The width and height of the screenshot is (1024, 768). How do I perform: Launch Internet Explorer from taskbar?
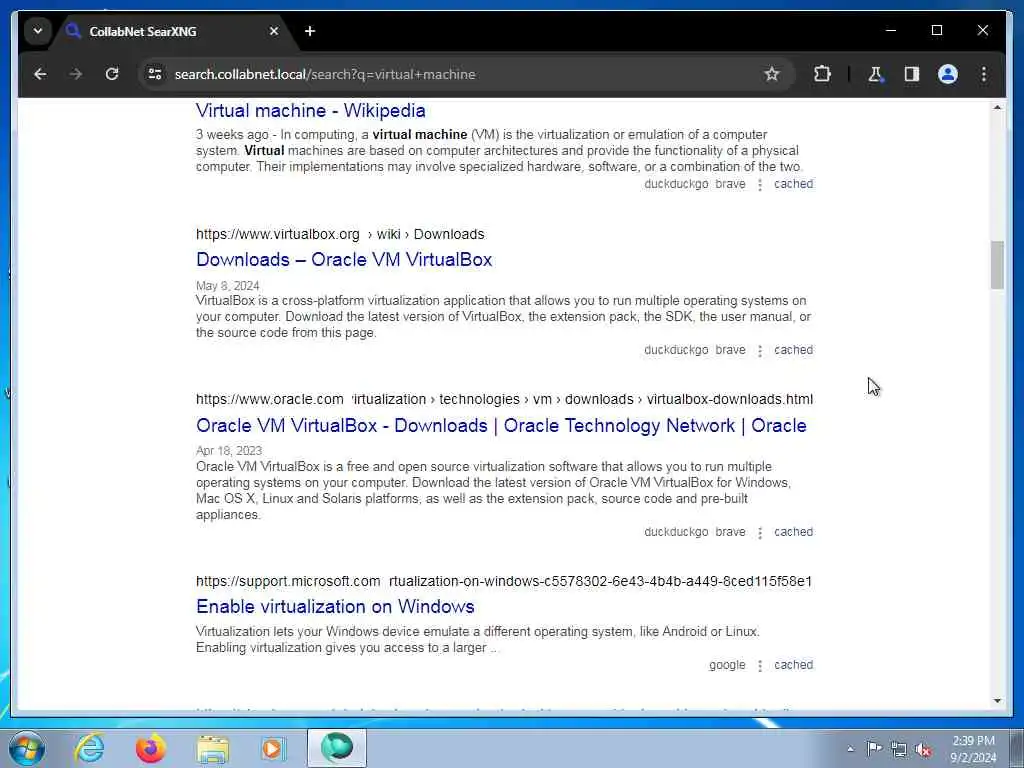tap(89, 748)
